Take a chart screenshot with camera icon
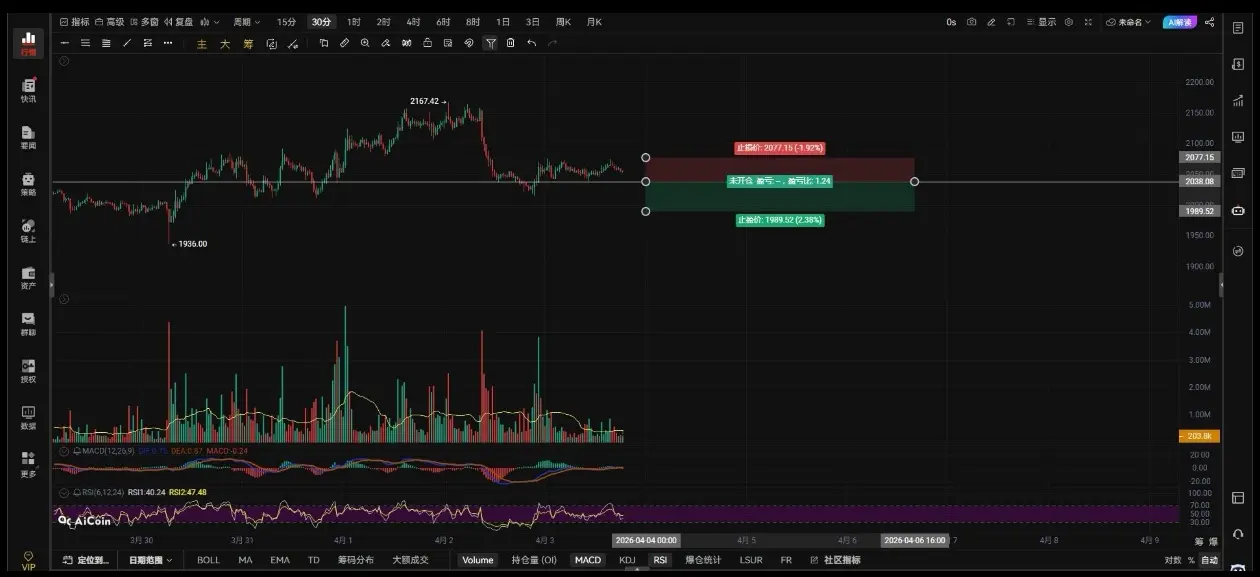The image size is (1260, 577). tap(971, 22)
